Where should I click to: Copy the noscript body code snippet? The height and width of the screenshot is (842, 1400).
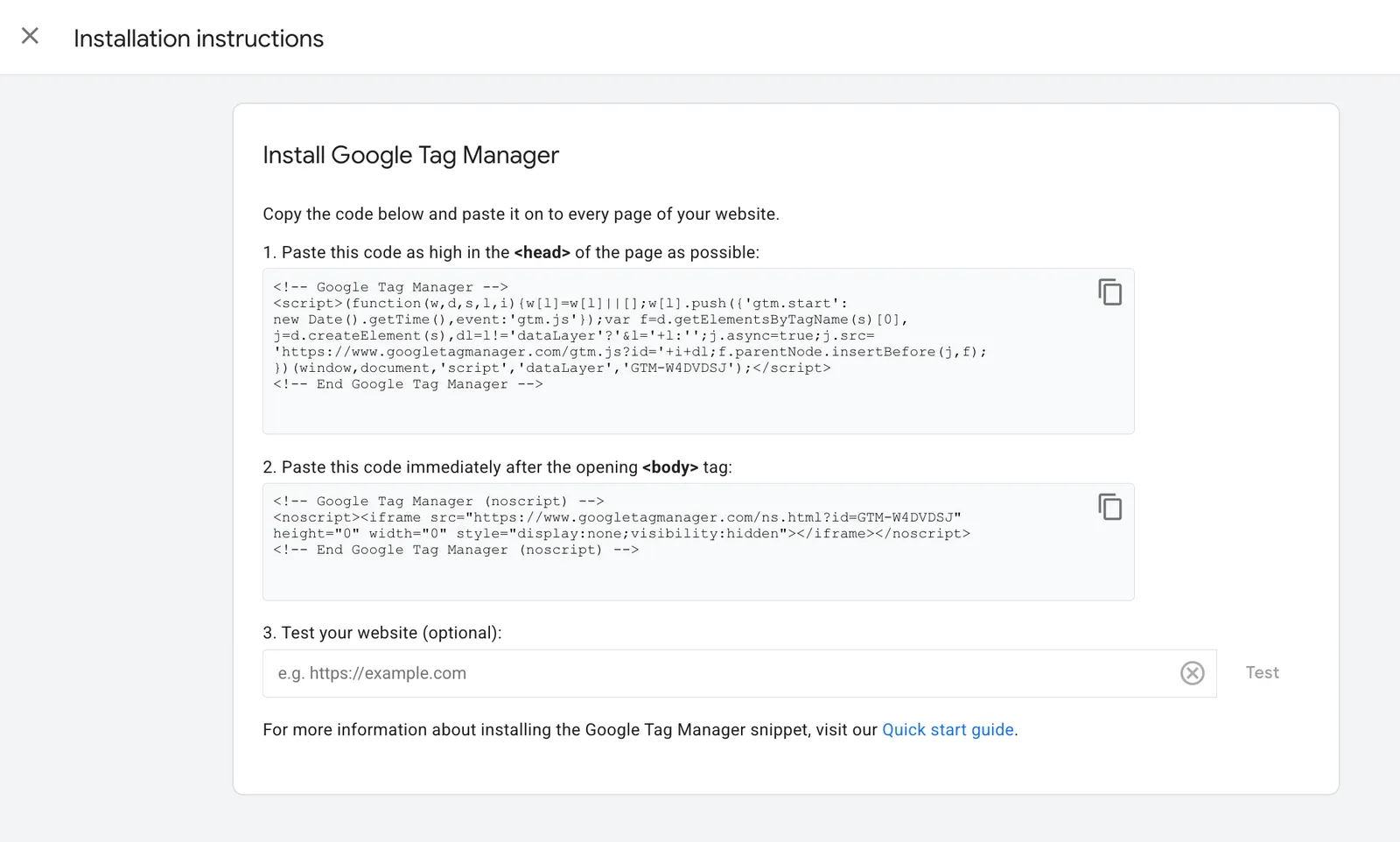(x=1109, y=507)
